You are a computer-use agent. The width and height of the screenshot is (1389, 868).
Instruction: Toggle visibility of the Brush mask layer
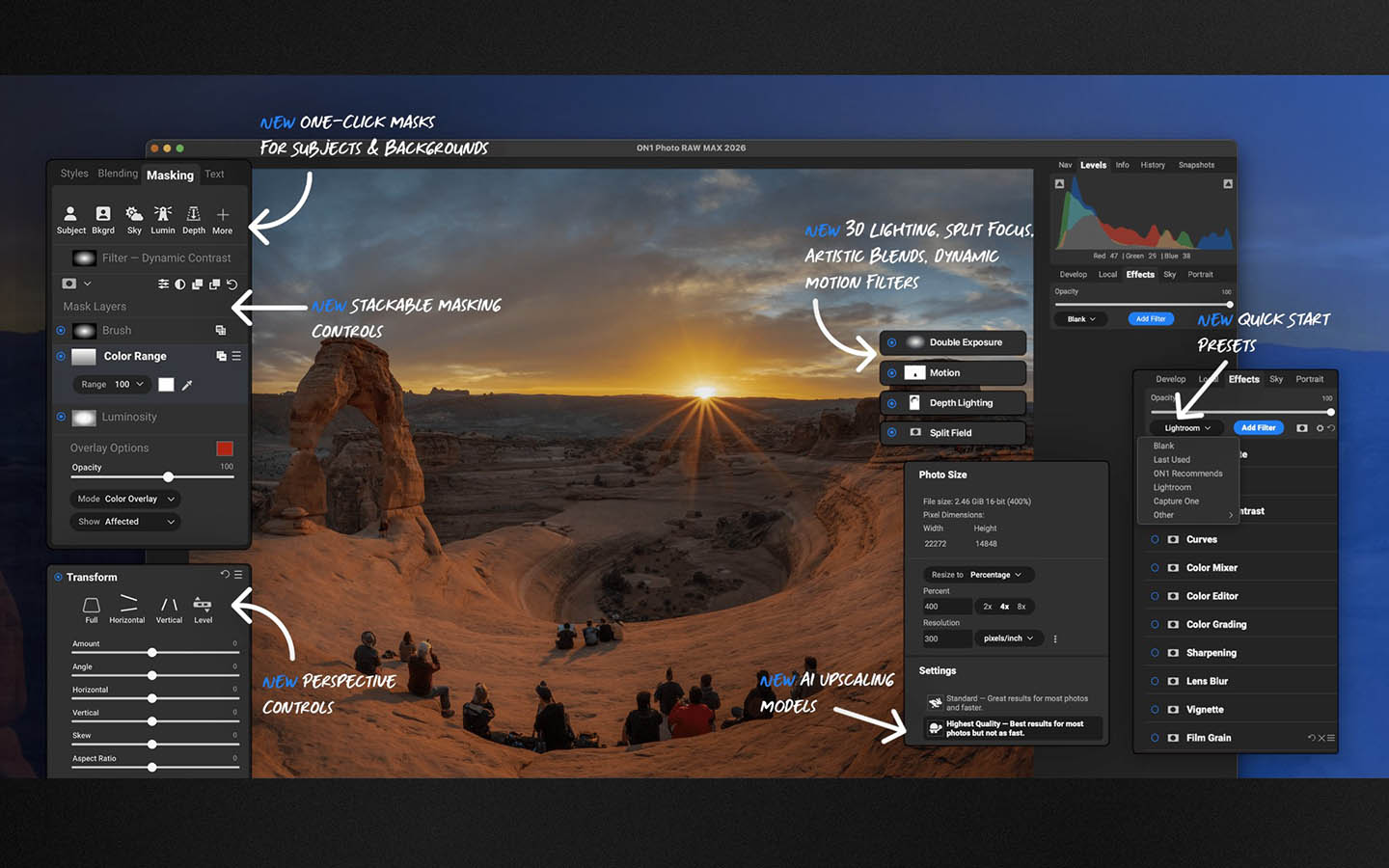pyautogui.click(x=61, y=330)
